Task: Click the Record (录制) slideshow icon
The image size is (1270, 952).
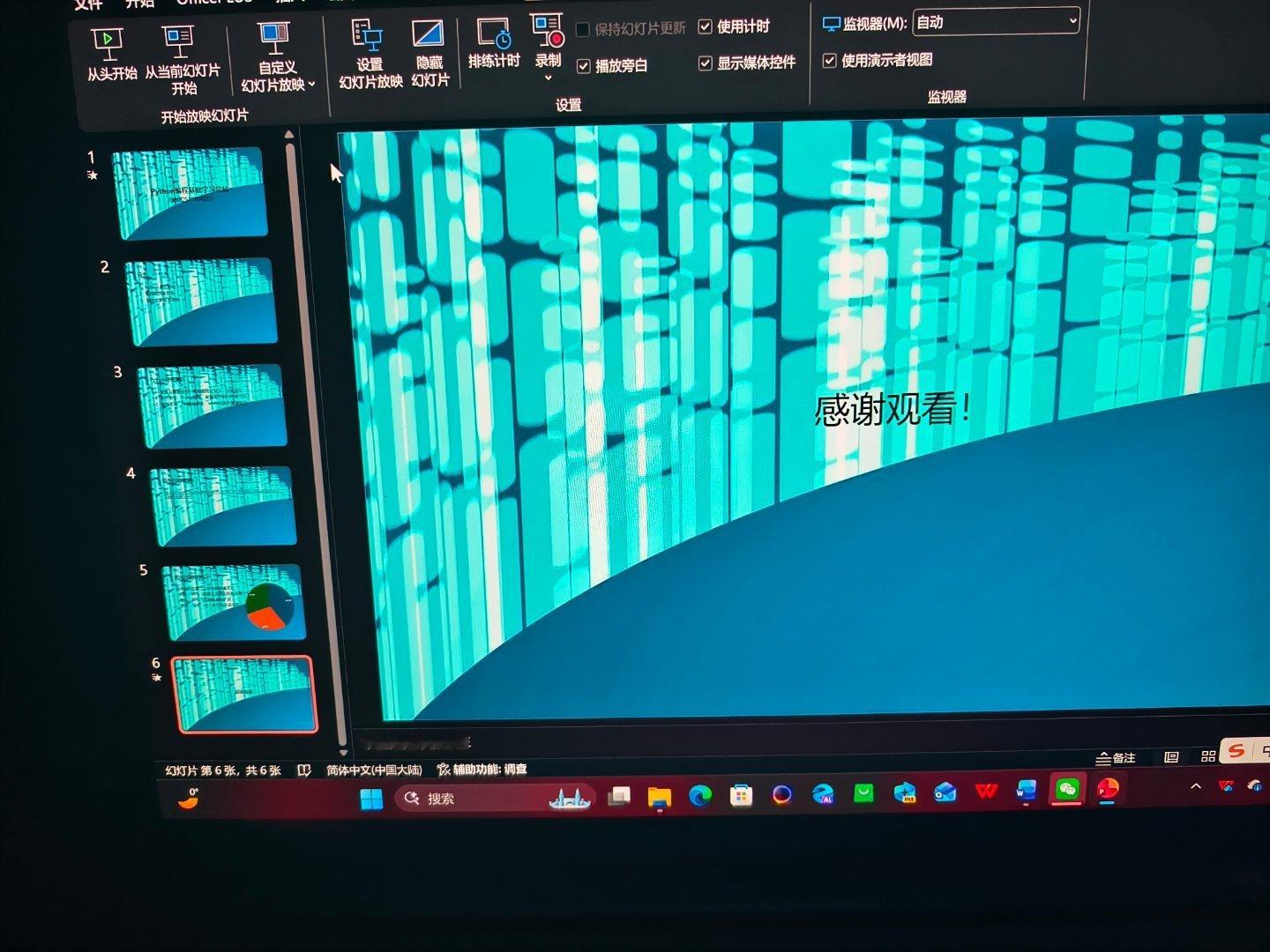Action: 547,30
